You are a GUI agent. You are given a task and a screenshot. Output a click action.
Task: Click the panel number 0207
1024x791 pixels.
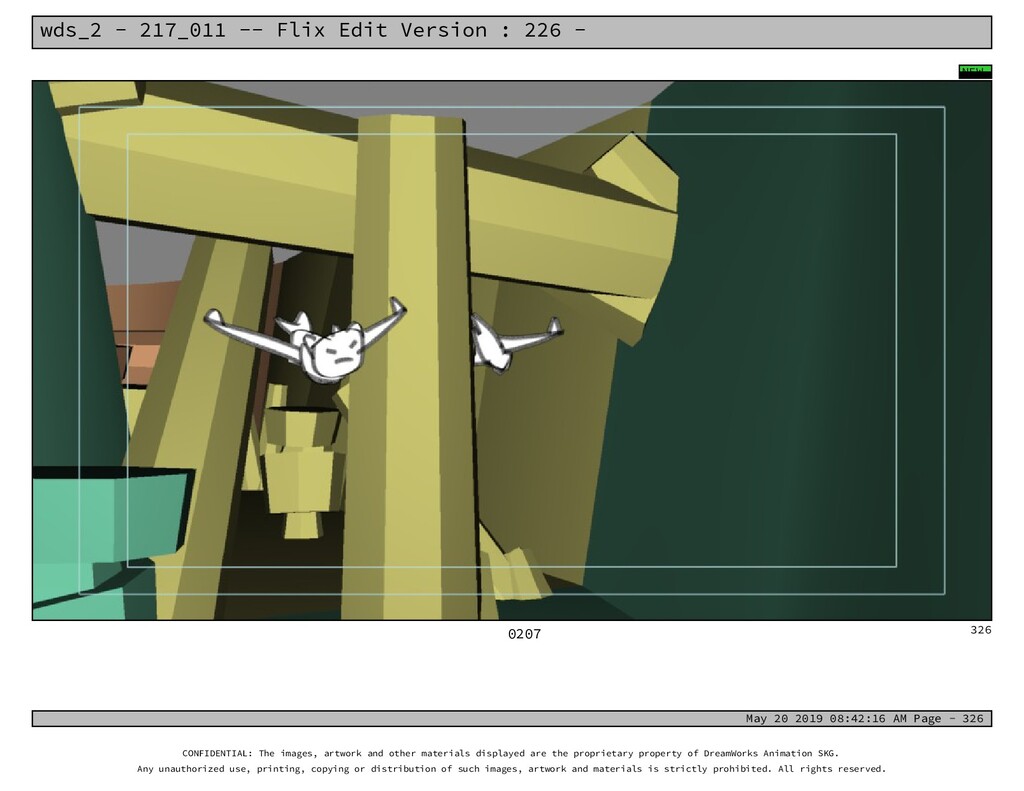tap(524, 634)
